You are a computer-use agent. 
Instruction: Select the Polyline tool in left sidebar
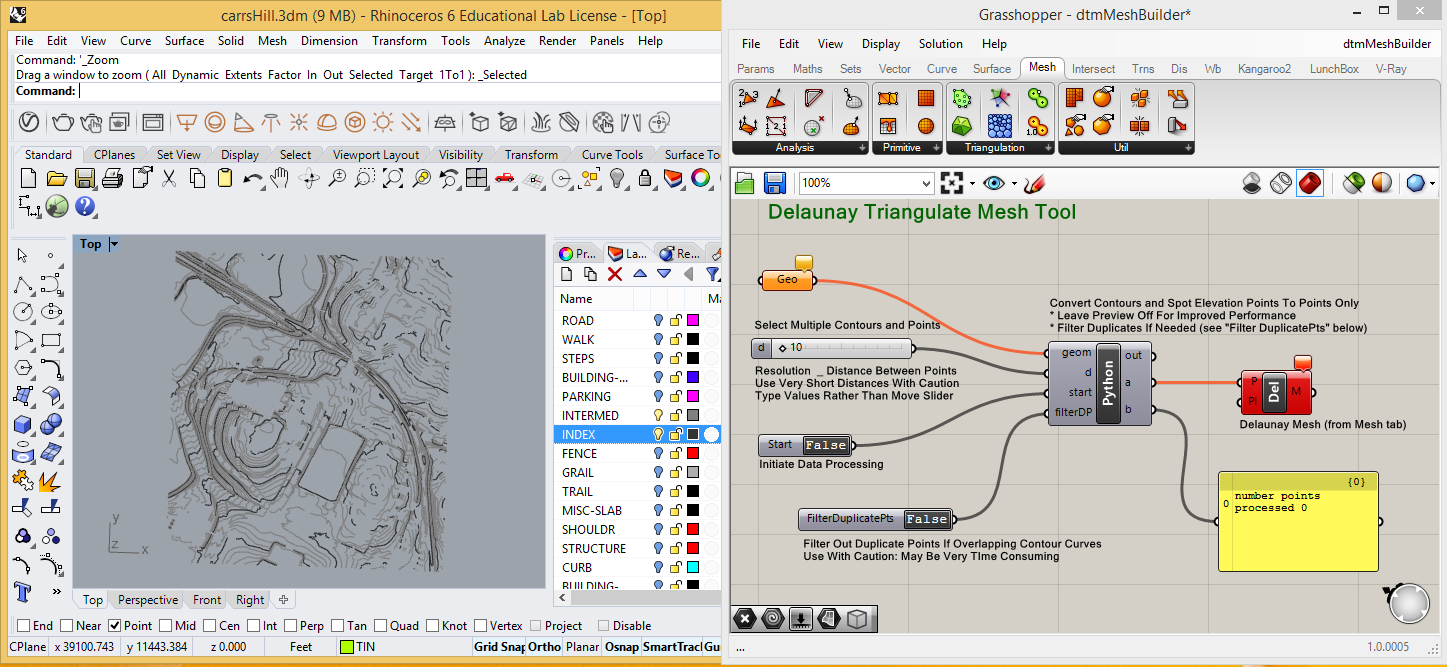[x=24, y=285]
